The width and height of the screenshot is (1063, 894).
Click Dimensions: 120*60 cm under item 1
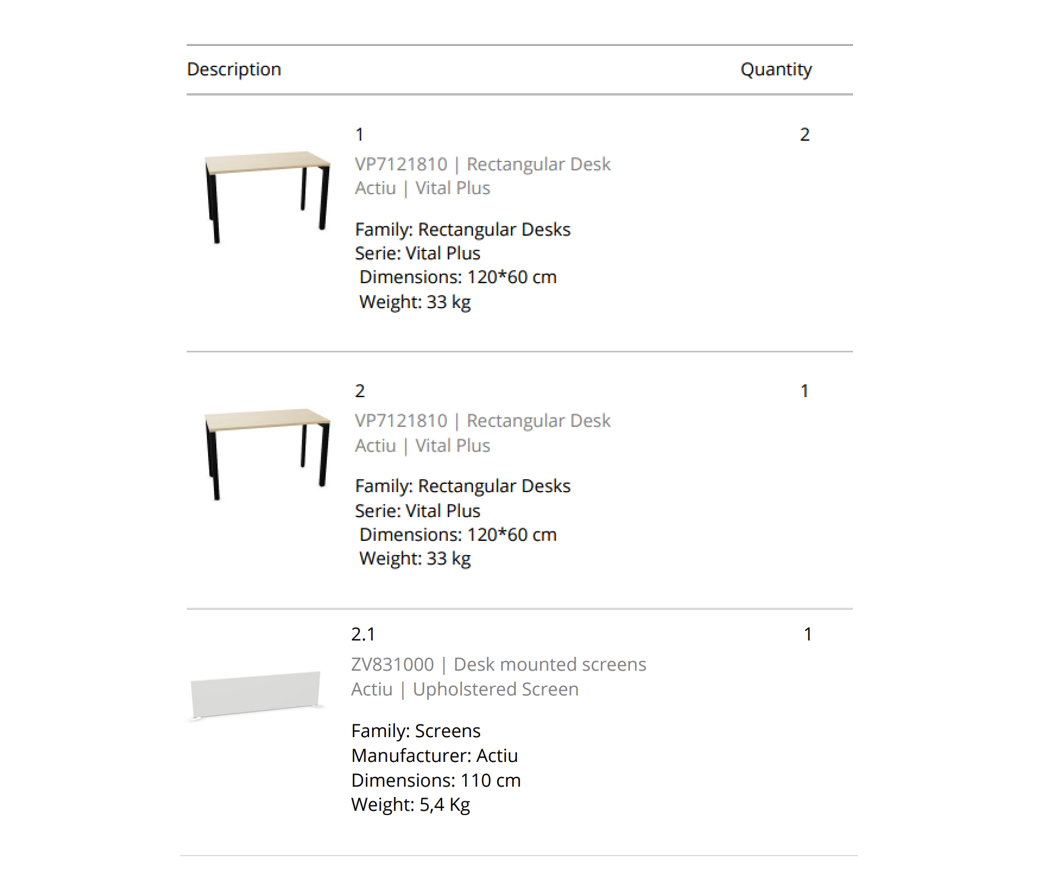click(x=458, y=277)
